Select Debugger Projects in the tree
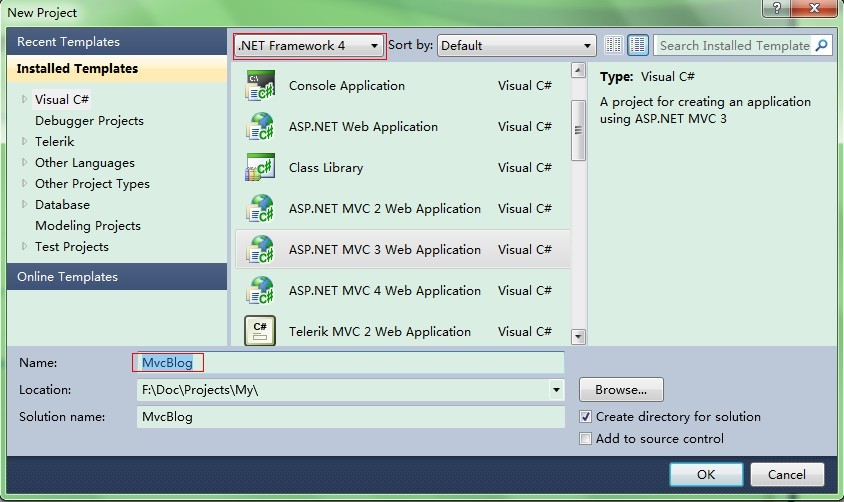The height and width of the screenshot is (502, 844). coord(89,121)
